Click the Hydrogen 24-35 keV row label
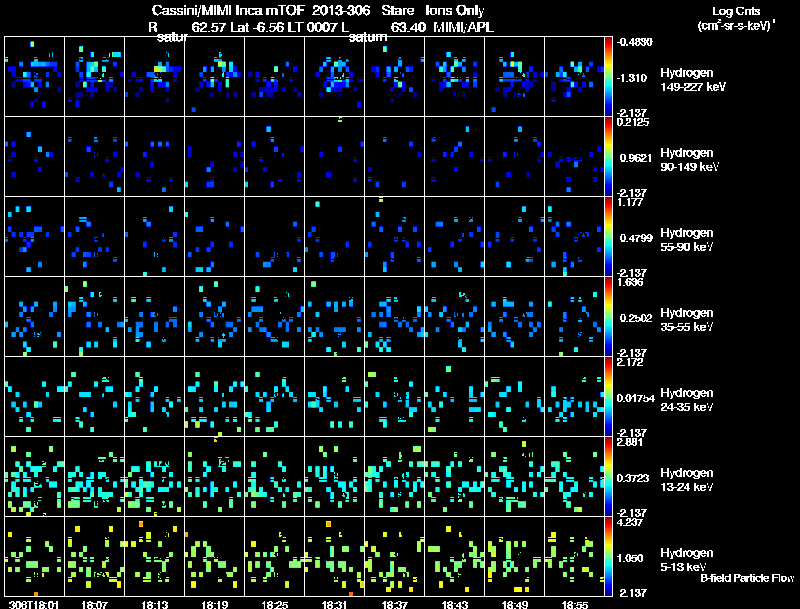Viewport: 800px width, 609px height. (x=685, y=398)
